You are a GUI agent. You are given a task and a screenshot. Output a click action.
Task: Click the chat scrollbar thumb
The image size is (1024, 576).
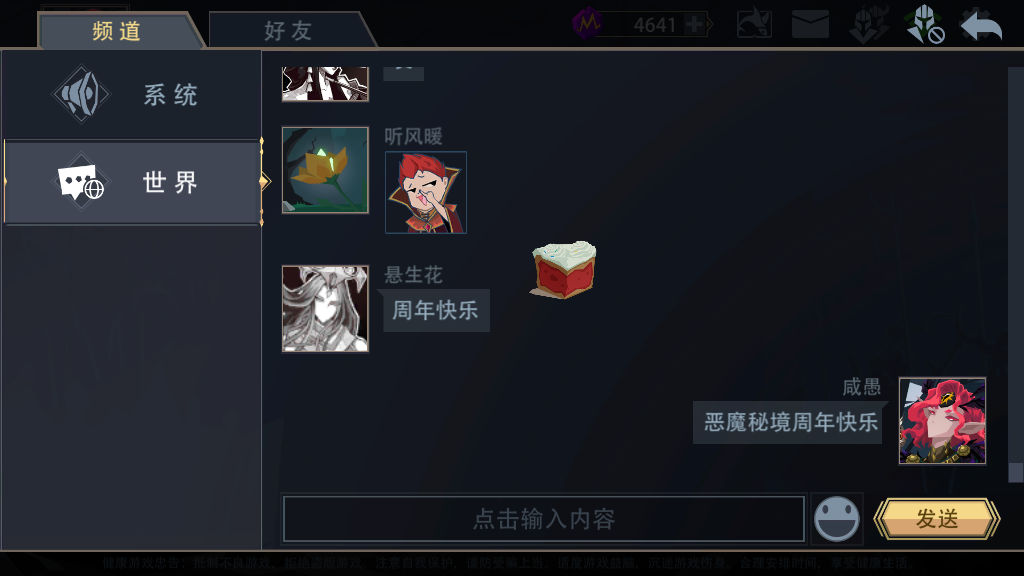tap(1015, 472)
